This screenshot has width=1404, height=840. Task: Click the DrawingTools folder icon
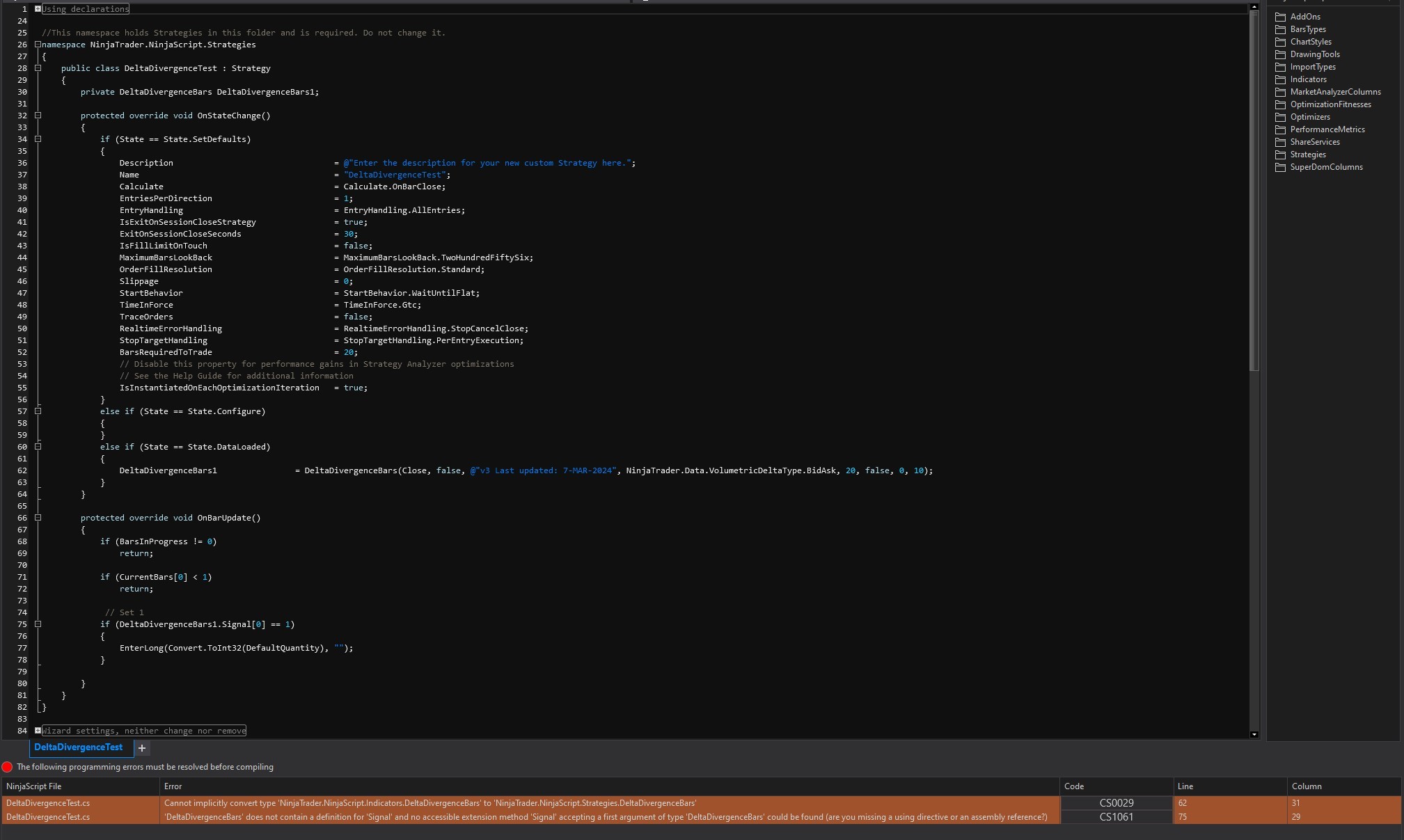(1280, 54)
